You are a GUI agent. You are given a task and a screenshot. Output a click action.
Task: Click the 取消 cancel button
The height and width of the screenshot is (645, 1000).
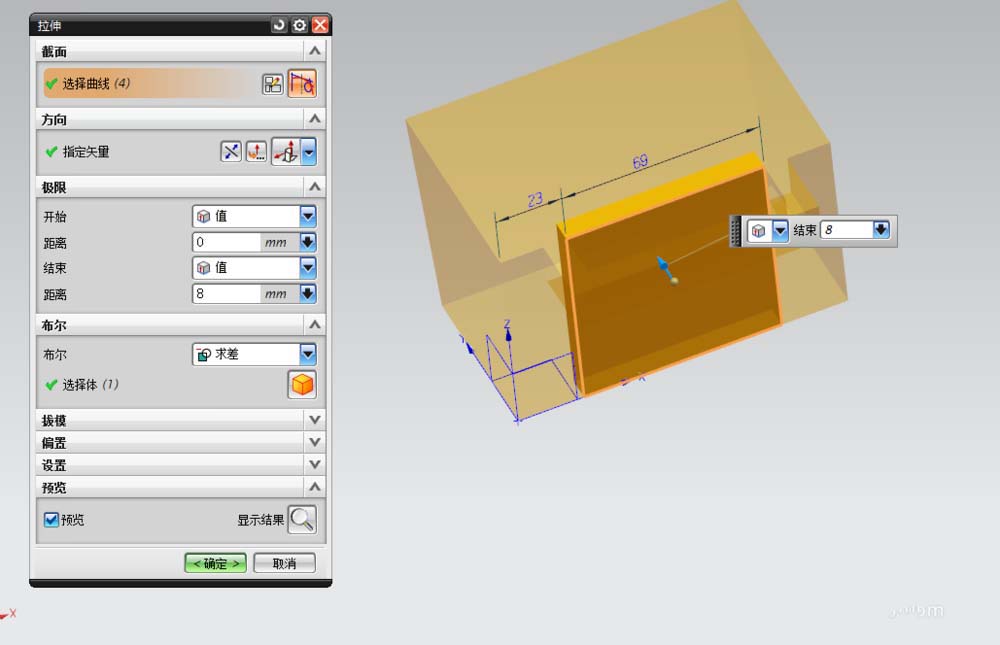coord(284,562)
